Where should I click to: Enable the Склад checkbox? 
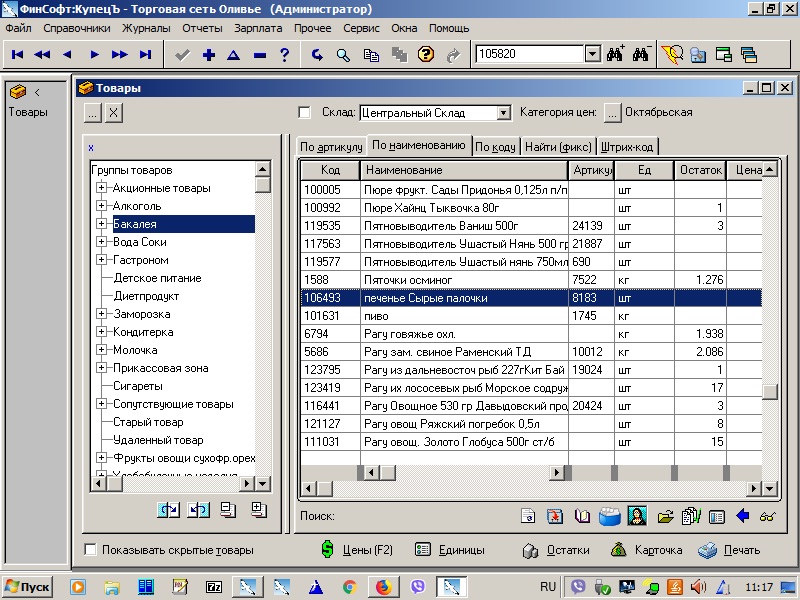pyautogui.click(x=306, y=113)
